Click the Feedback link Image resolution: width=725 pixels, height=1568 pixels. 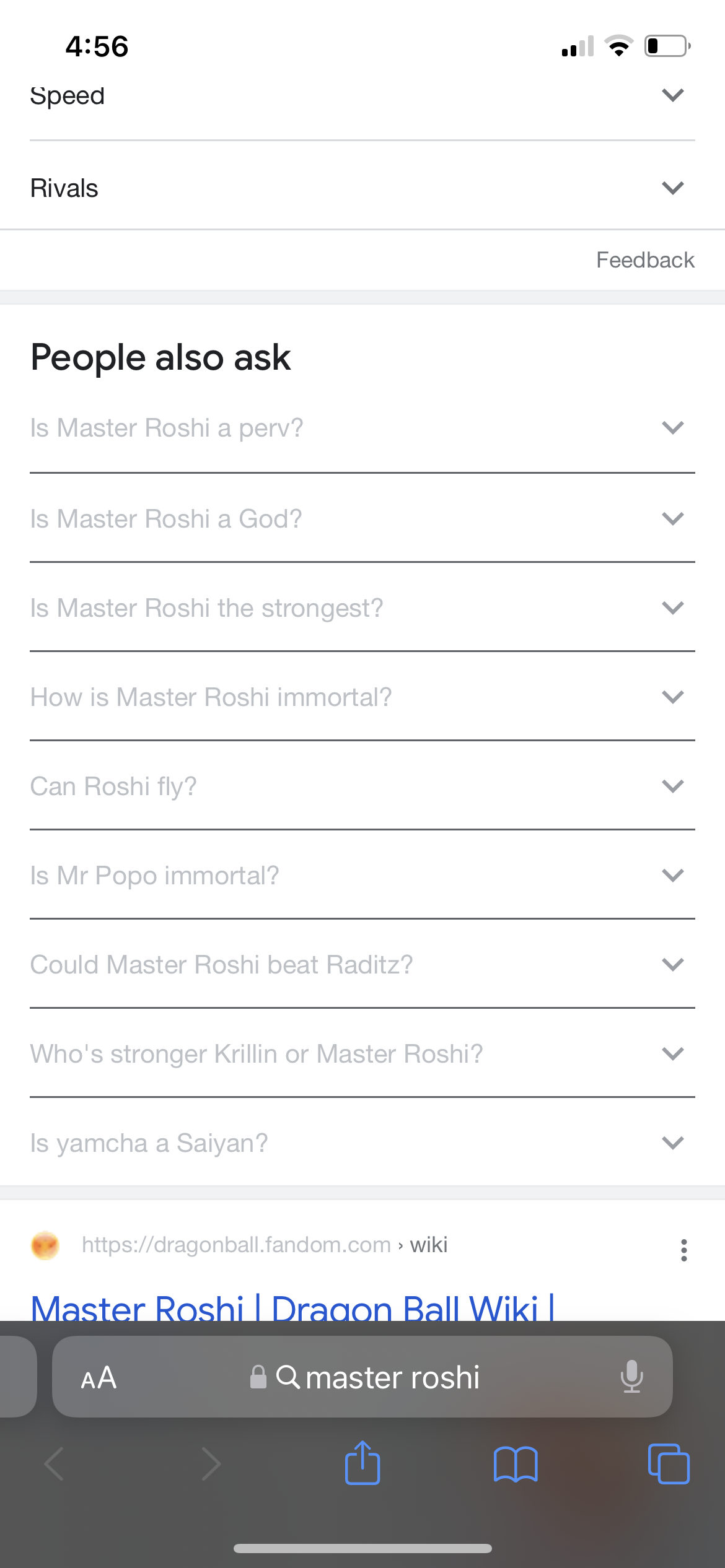pos(644,260)
